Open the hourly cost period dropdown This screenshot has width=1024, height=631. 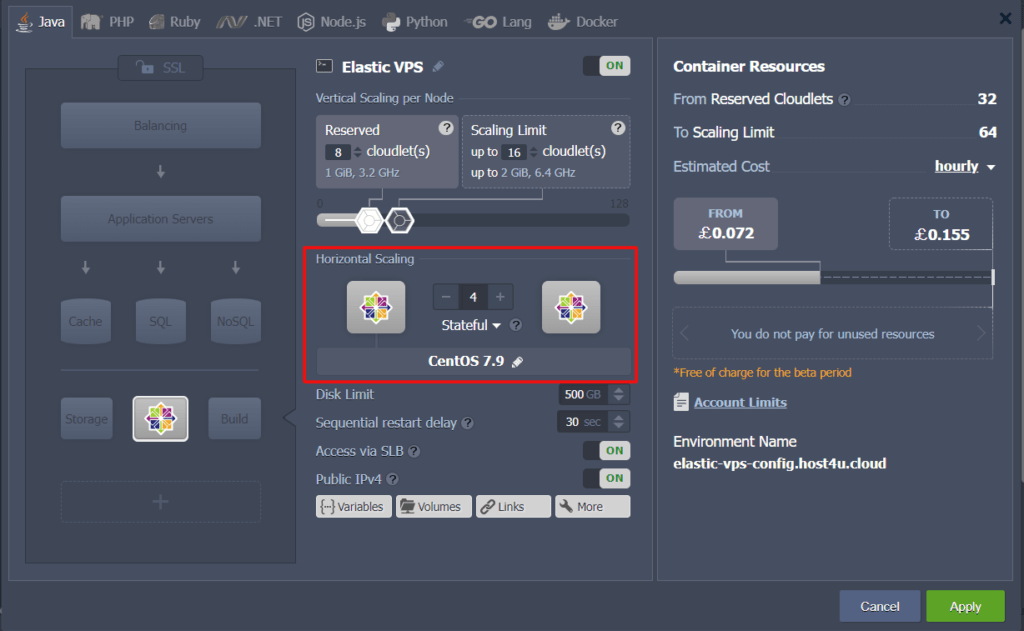(x=965, y=167)
